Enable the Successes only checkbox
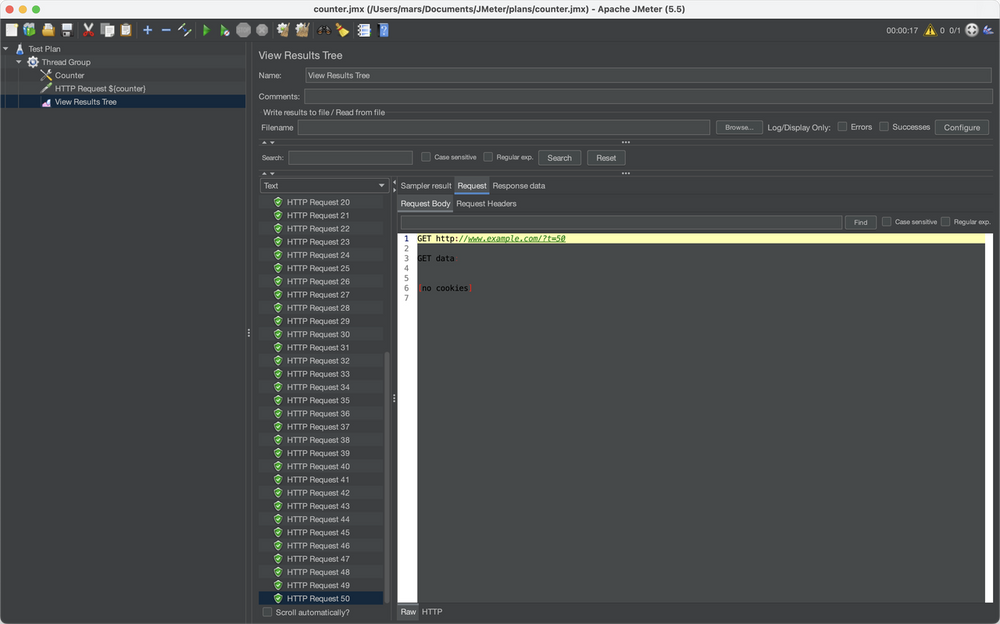This screenshot has width=1000, height=624. pos(884,127)
